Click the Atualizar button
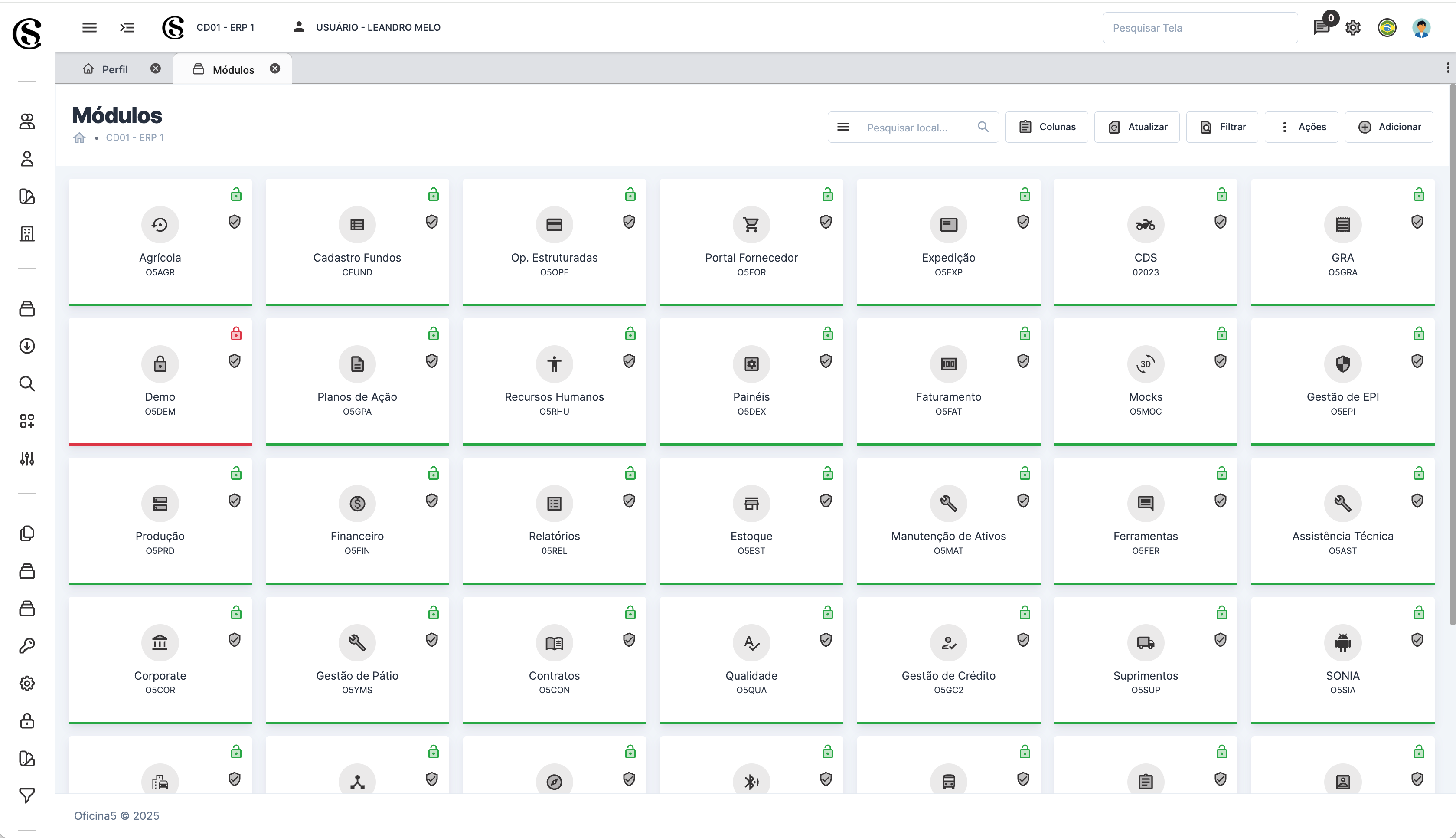Screen dimensions: 1456x838 [1137, 127]
